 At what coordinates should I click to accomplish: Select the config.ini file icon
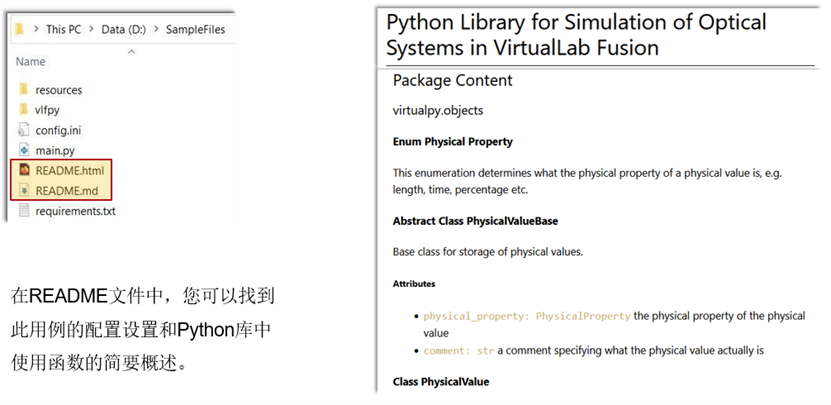[x=23, y=130]
